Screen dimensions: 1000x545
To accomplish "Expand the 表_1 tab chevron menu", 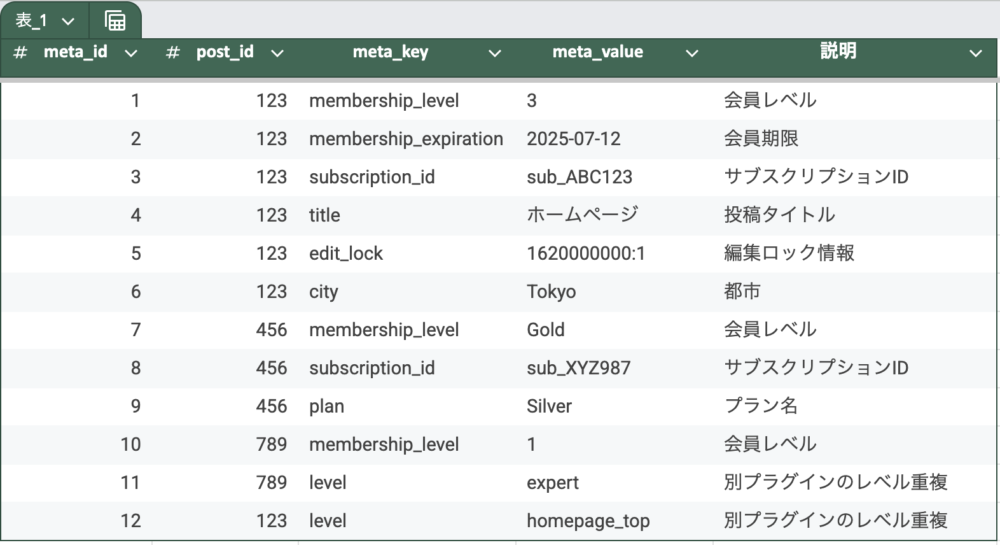I will [x=68, y=22].
